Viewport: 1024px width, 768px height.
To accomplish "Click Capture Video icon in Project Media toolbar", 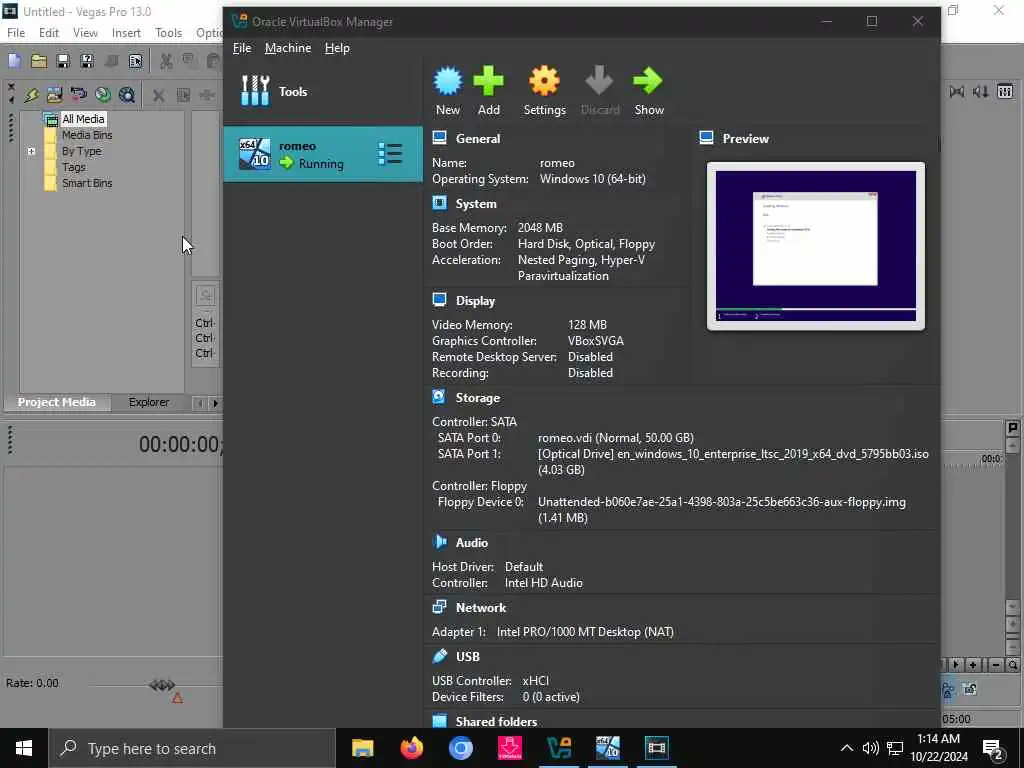I will click(78, 95).
